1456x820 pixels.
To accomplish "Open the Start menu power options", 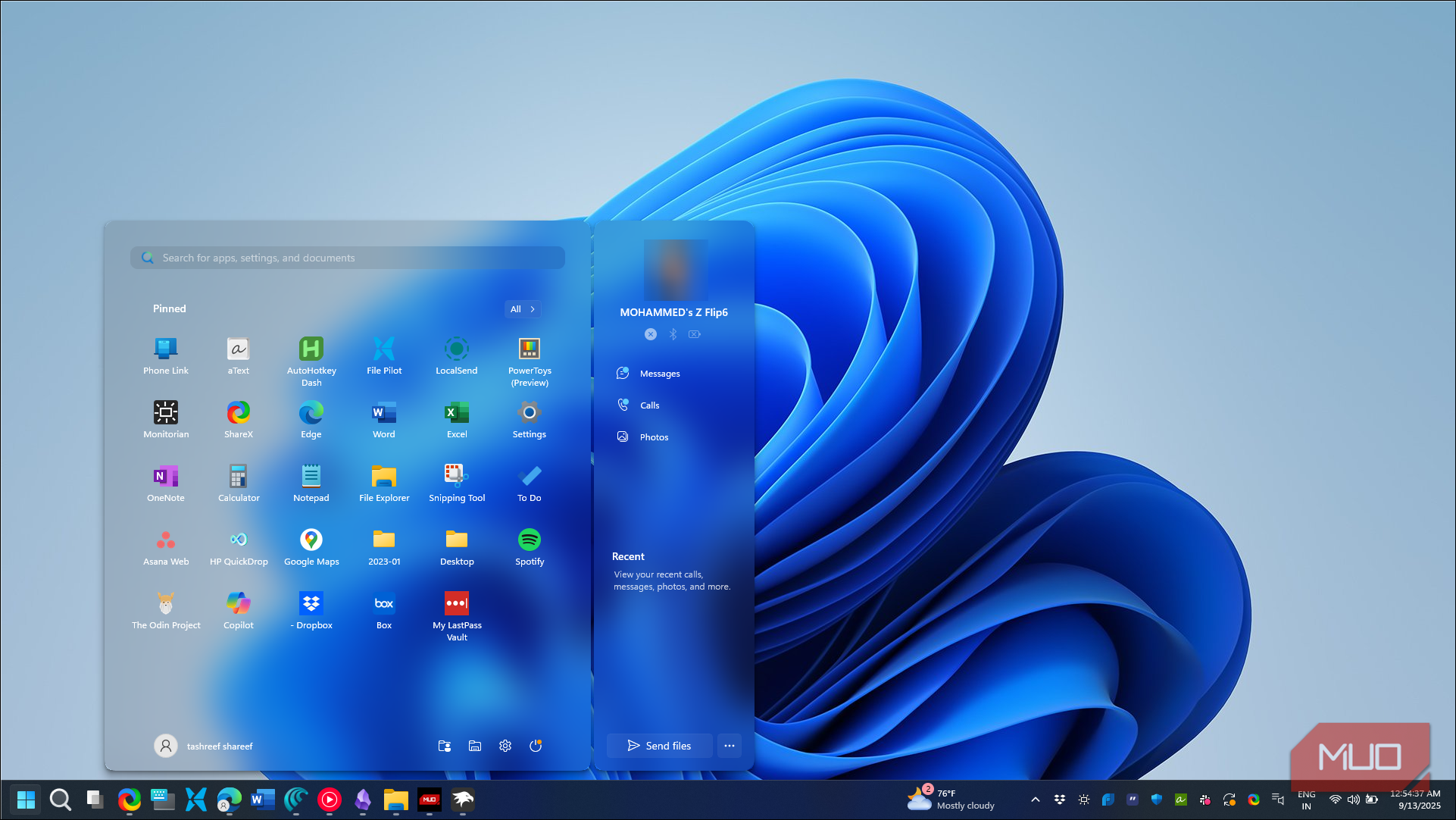I will click(x=536, y=746).
